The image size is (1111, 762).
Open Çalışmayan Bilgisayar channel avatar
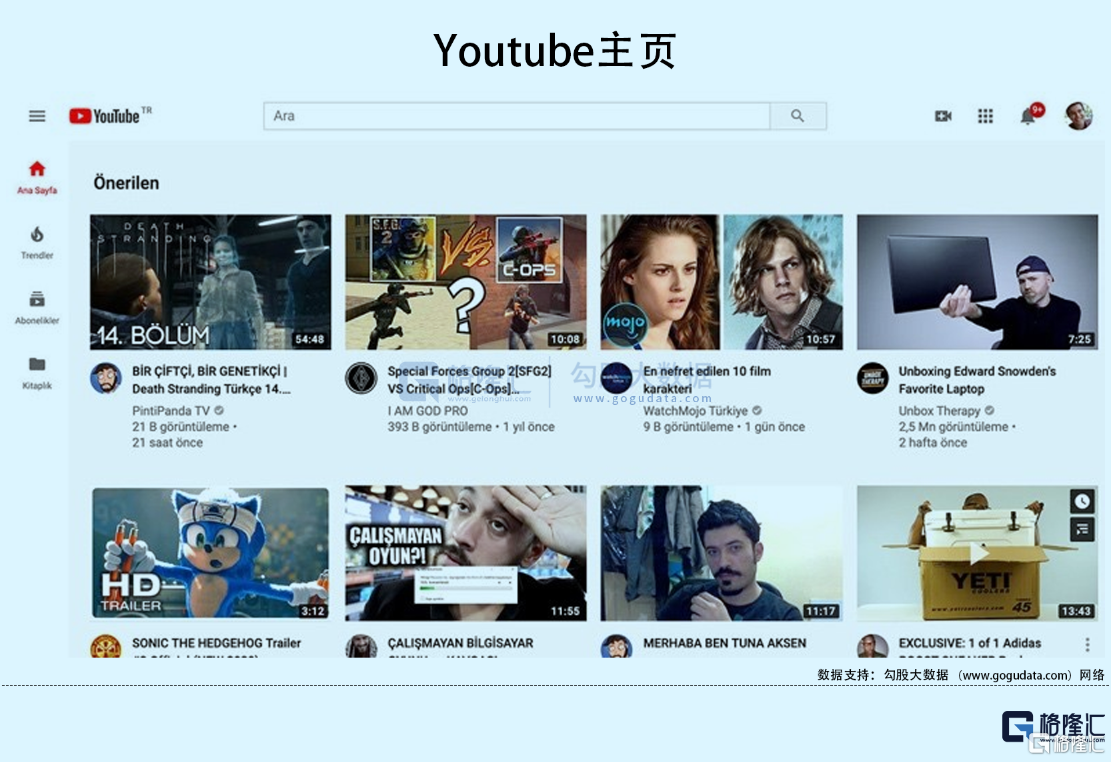point(361,646)
